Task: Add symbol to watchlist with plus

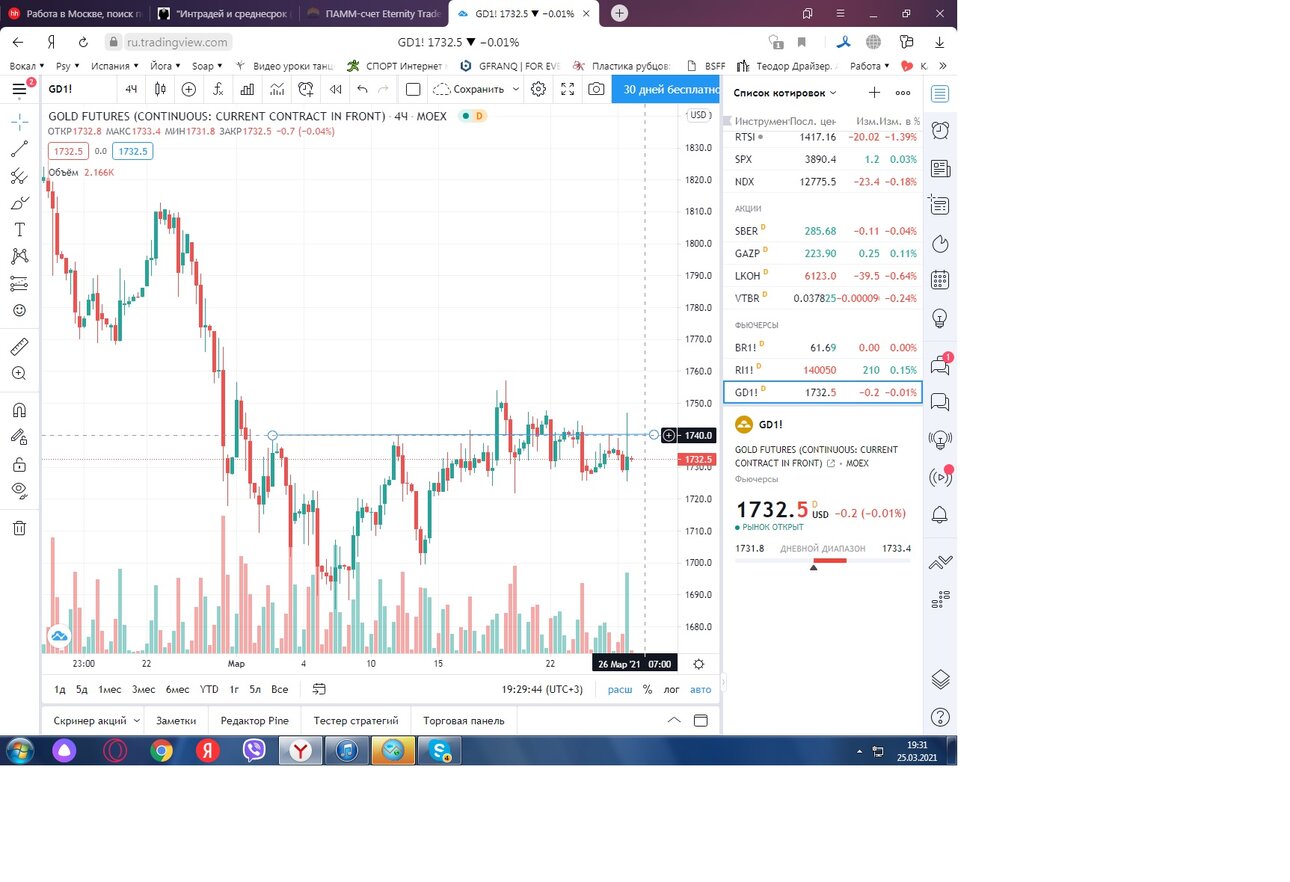Action: 874,92
